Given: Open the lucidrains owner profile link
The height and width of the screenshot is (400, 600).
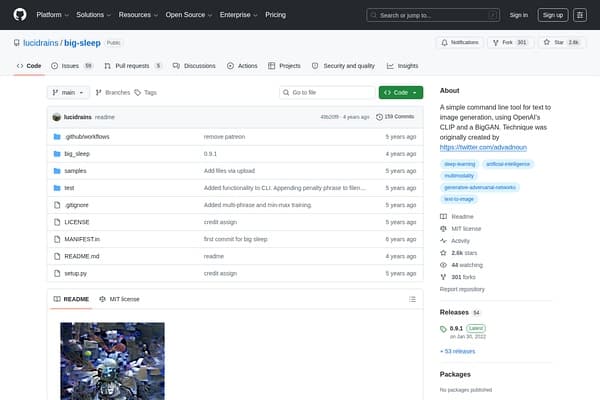Looking at the screenshot, I should (41, 43).
